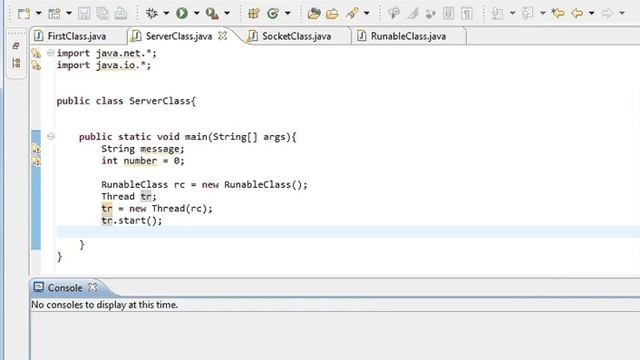This screenshot has width=640, height=360.
Task: Click 'No consoles to display at this time.' text
Action: 104,305
